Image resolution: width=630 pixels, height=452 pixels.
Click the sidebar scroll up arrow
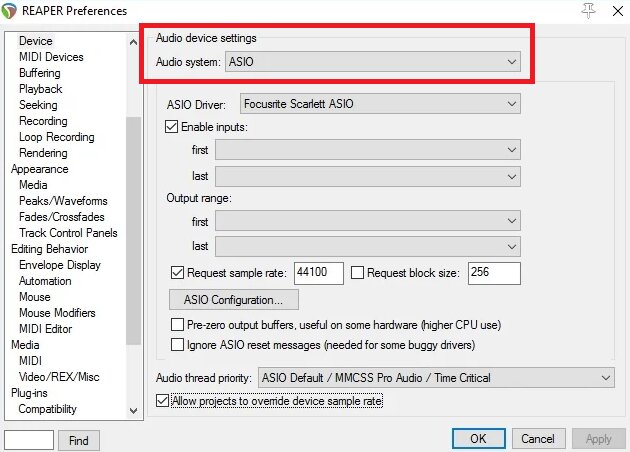[x=133, y=42]
